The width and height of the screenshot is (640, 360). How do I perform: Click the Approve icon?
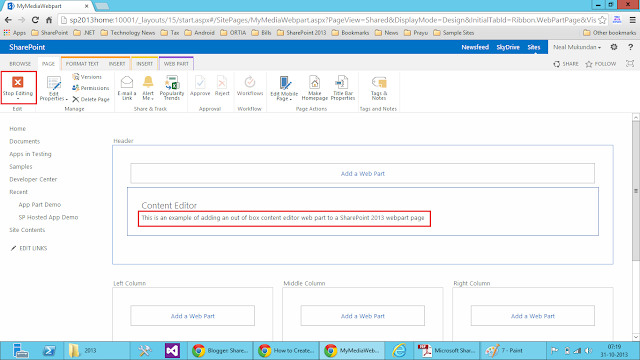pos(200,82)
